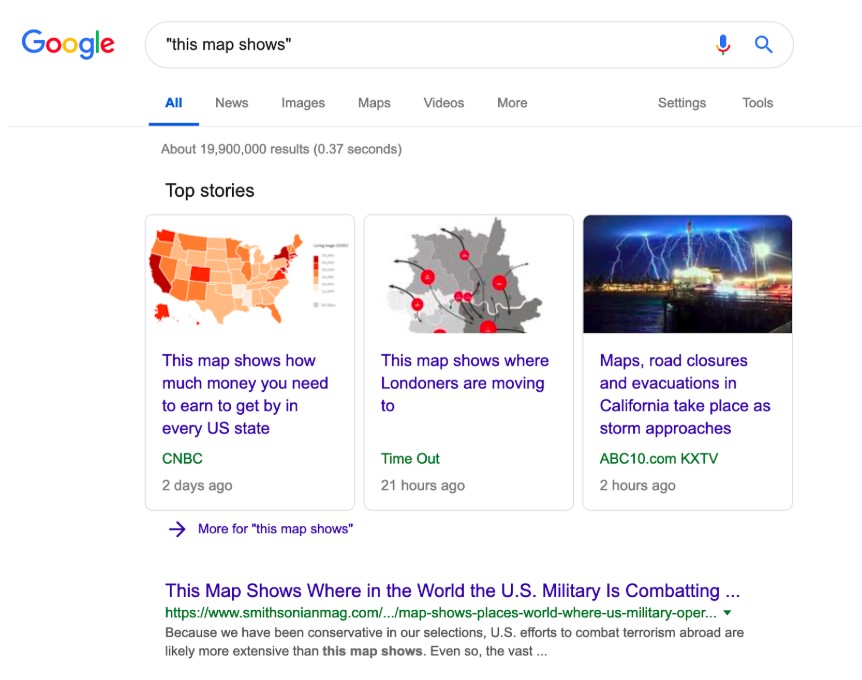Screen dimensions: 862x680
Task: Click More for "this map shows" link
Action: (275, 529)
